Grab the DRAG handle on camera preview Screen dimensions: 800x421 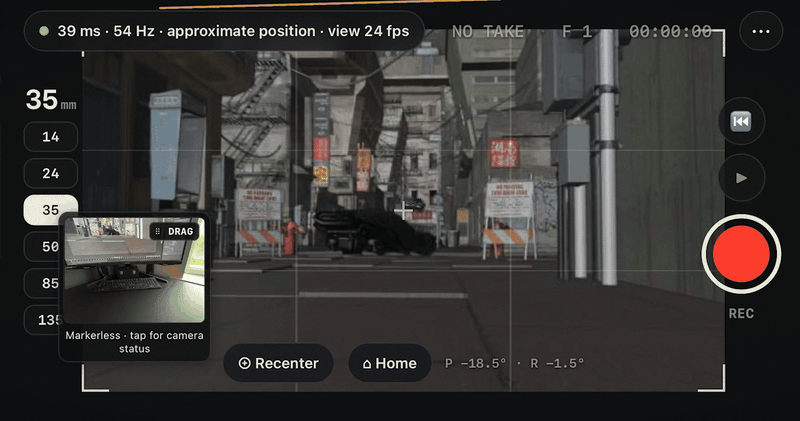(174, 231)
